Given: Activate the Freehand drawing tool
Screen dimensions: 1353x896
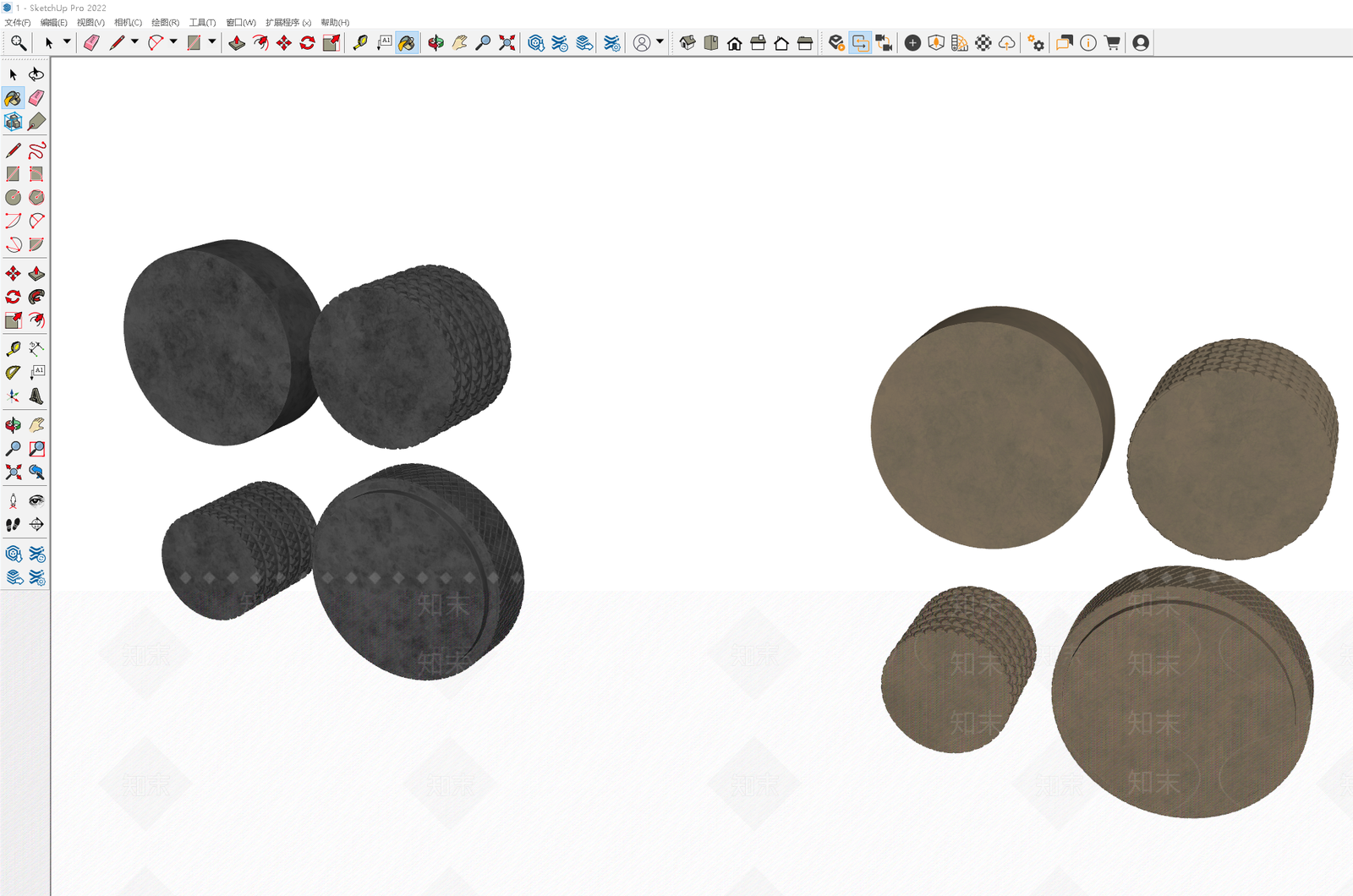Looking at the screenshot, I should pos(36,150).
